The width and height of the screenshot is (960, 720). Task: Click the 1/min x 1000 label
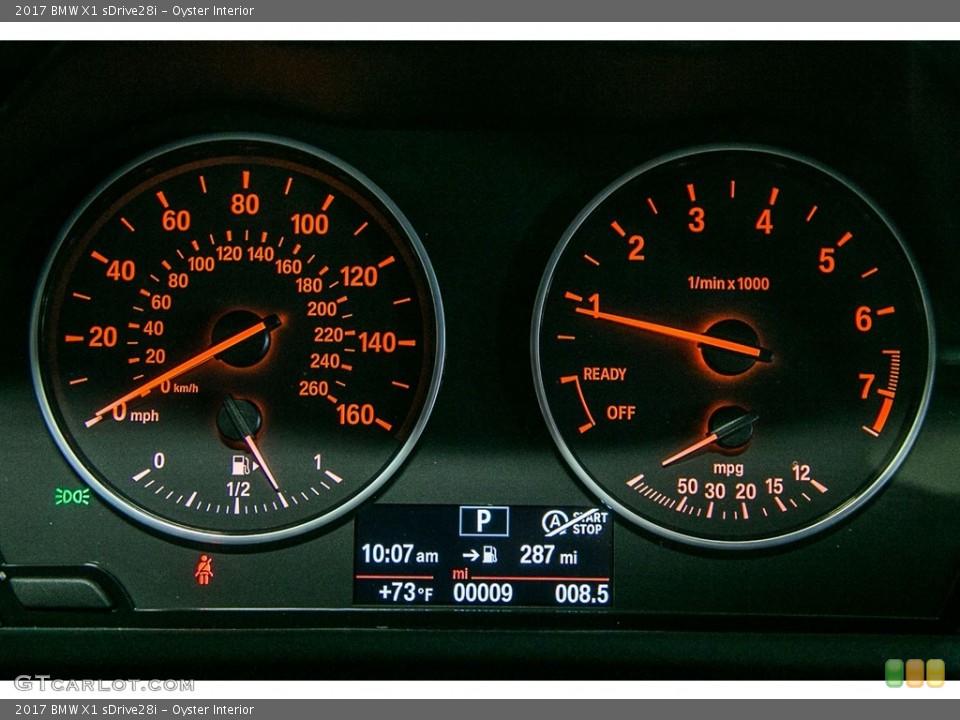point(728,283)
